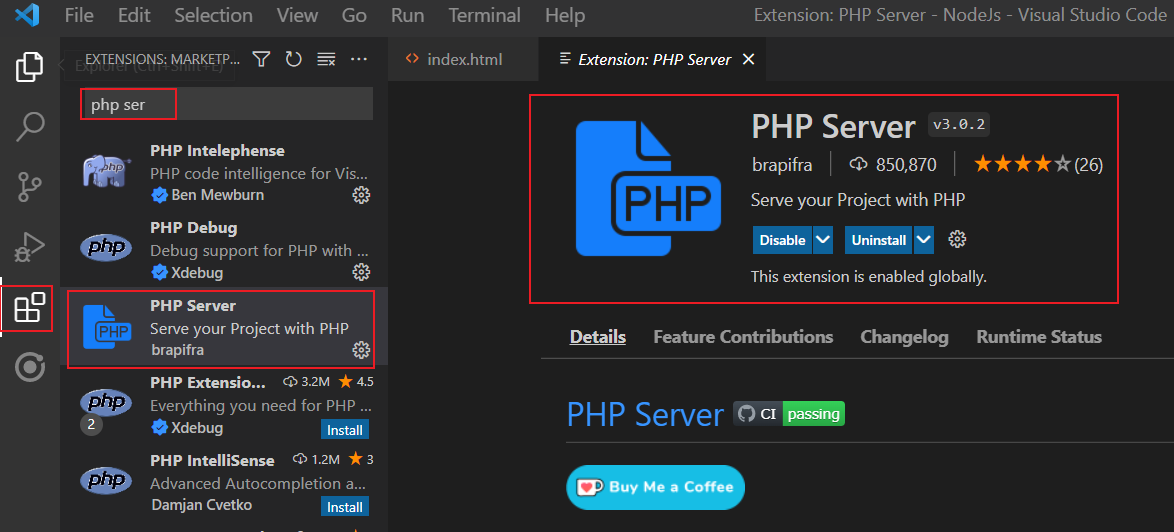1174x532 pixels.
Task: Open the View menu
Action: 297,15
